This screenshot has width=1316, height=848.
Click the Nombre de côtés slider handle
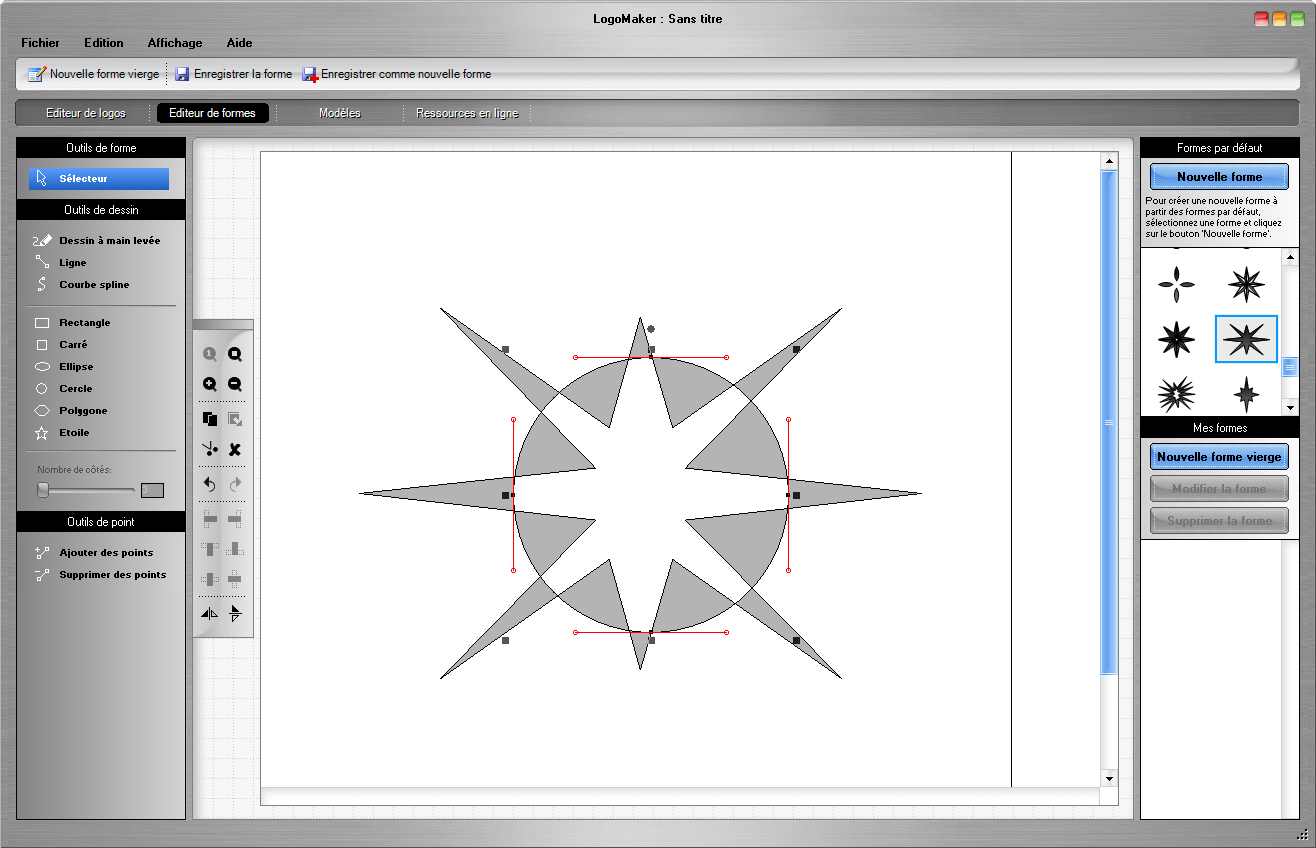[43, 490]
